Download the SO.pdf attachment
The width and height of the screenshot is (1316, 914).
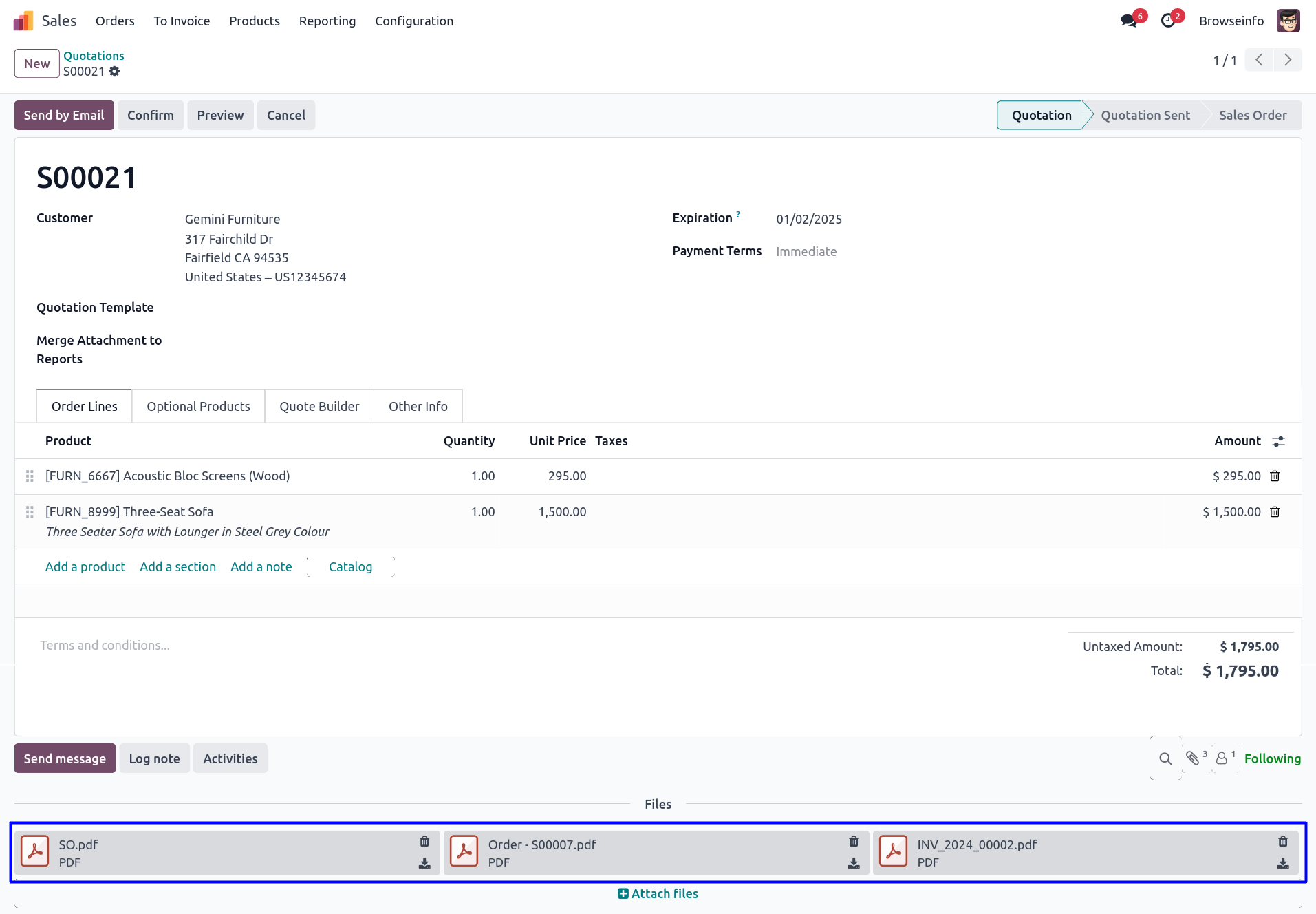[424, 863]
